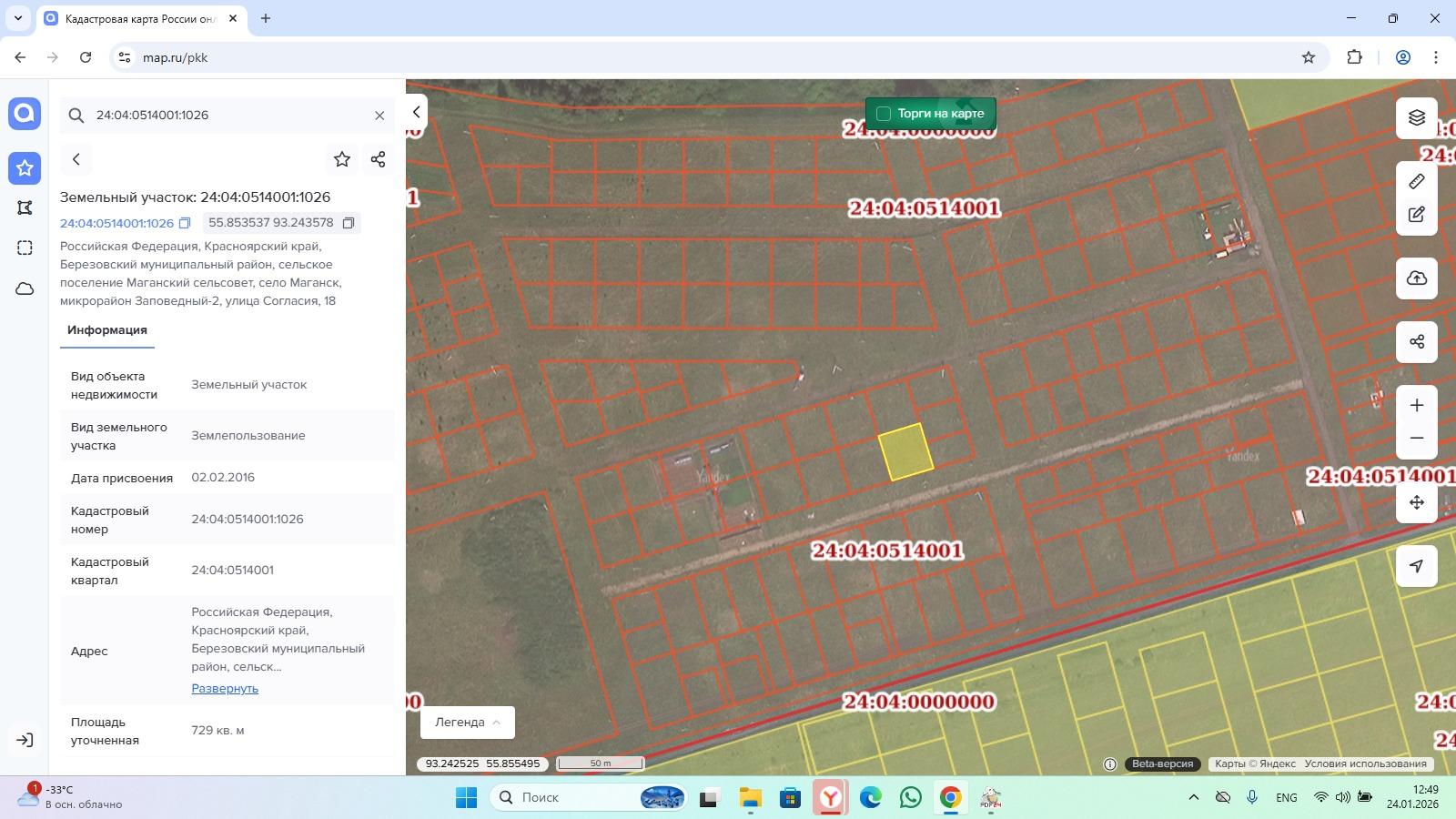This screenshot has height=819, width=1456.
Task: Go back from the plot details
Action: (x=76, y=159)
